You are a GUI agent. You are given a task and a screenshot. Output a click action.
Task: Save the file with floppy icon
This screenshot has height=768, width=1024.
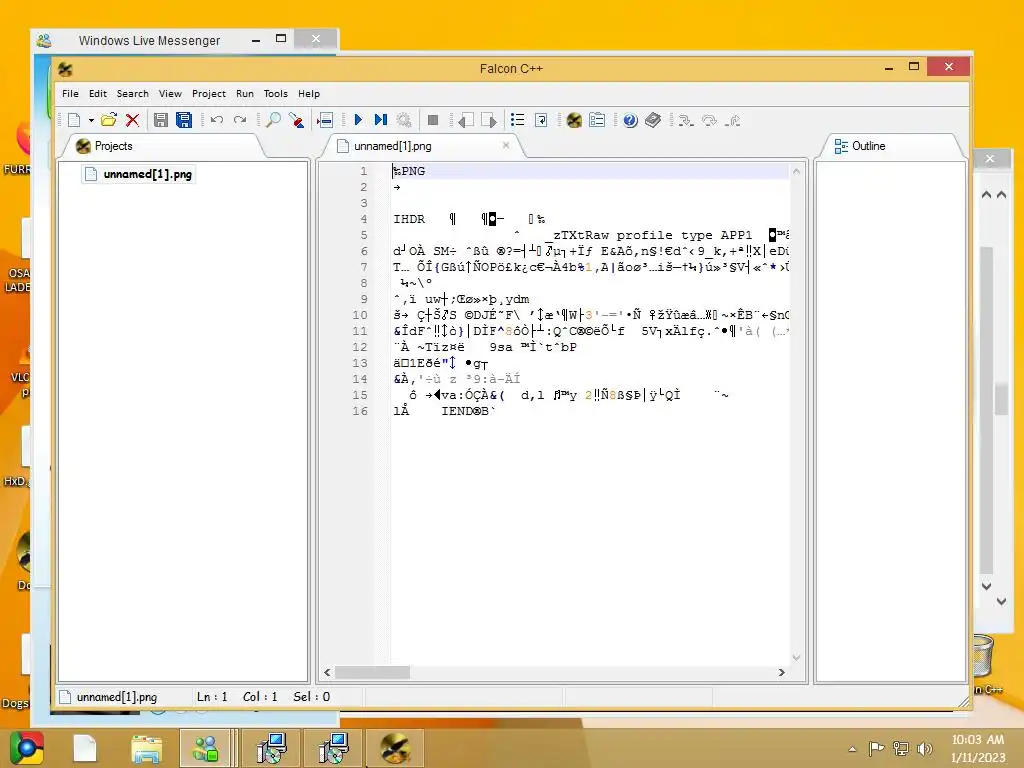[x=161, y=120]
